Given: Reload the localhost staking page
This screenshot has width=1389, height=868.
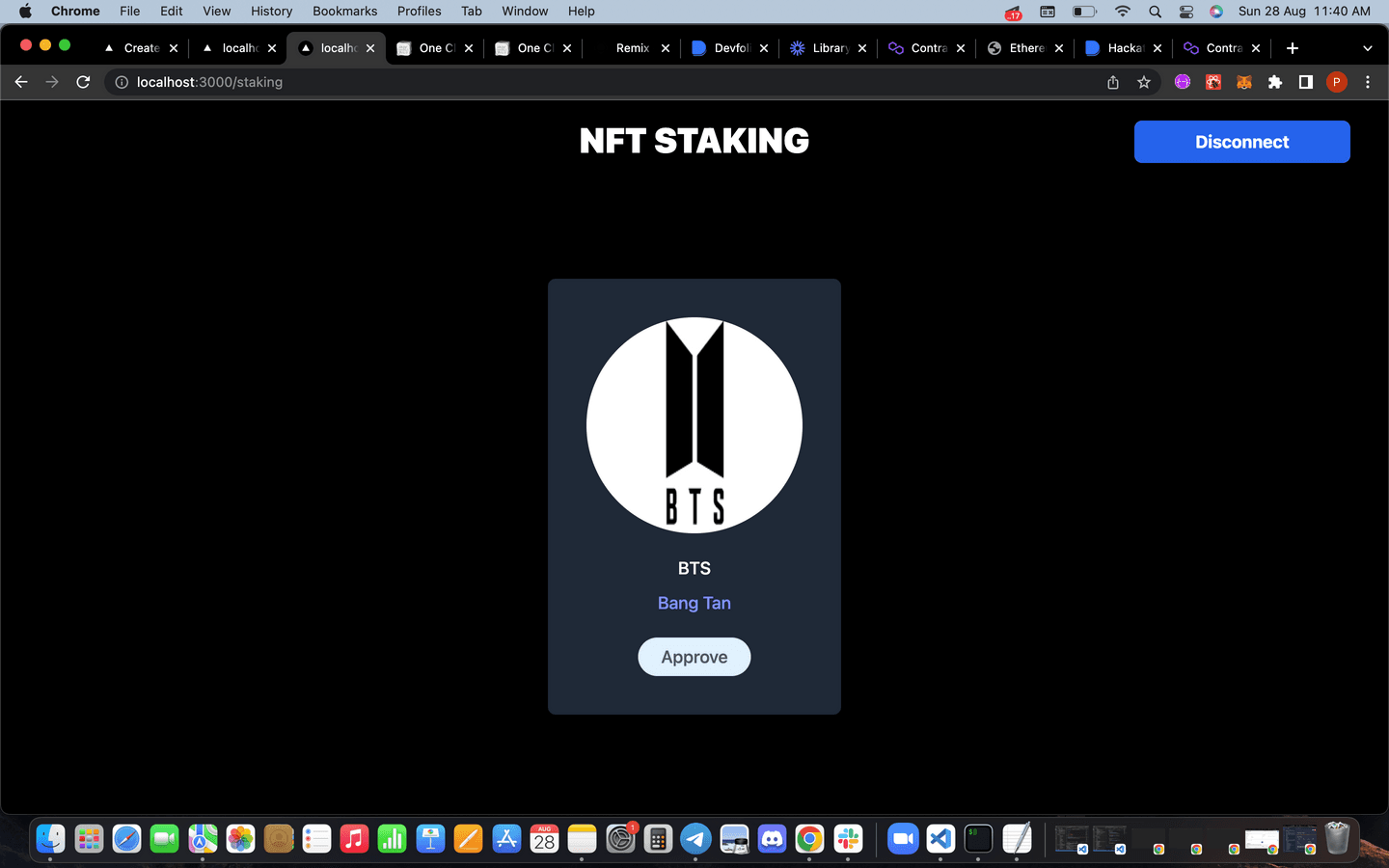Looking at the screenshot, I should point(83,82).
